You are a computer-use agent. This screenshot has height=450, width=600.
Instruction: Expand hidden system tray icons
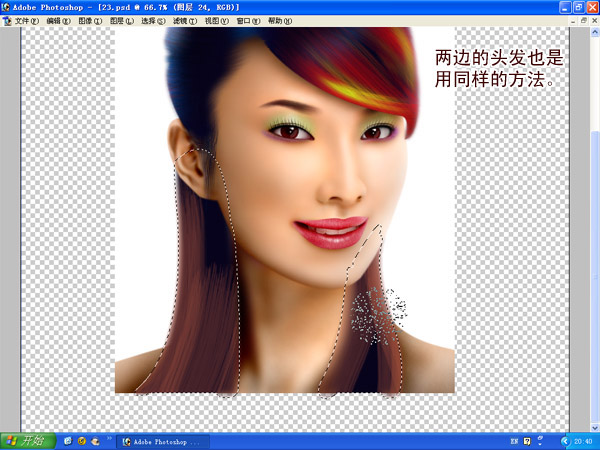[566, 442]
